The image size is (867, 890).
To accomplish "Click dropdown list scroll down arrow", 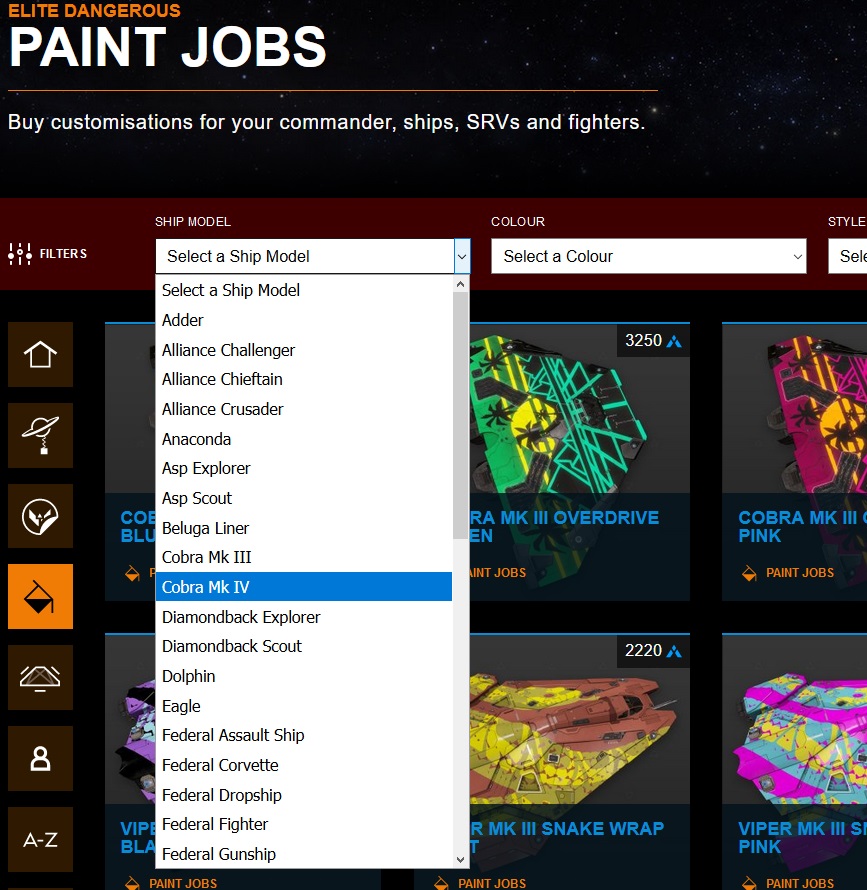I will click(460, 860).
